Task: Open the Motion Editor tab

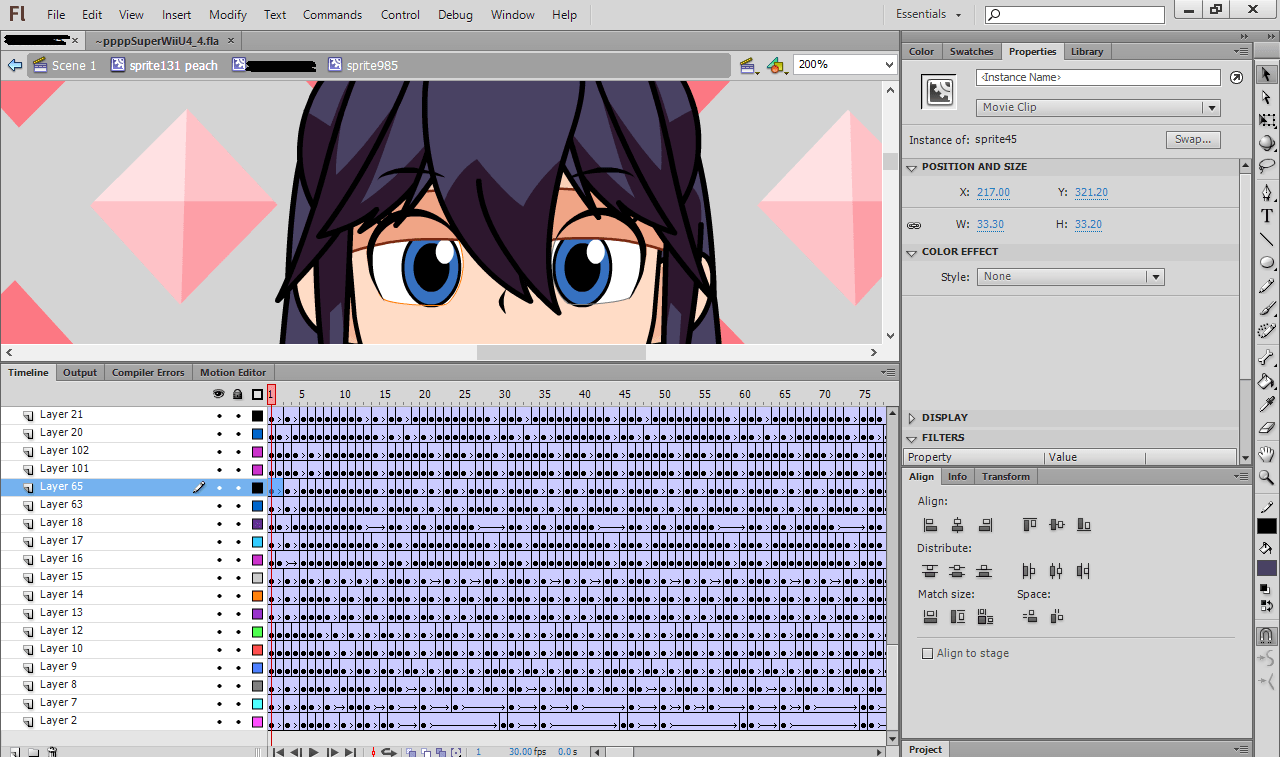Action: (x=233, y=372)
